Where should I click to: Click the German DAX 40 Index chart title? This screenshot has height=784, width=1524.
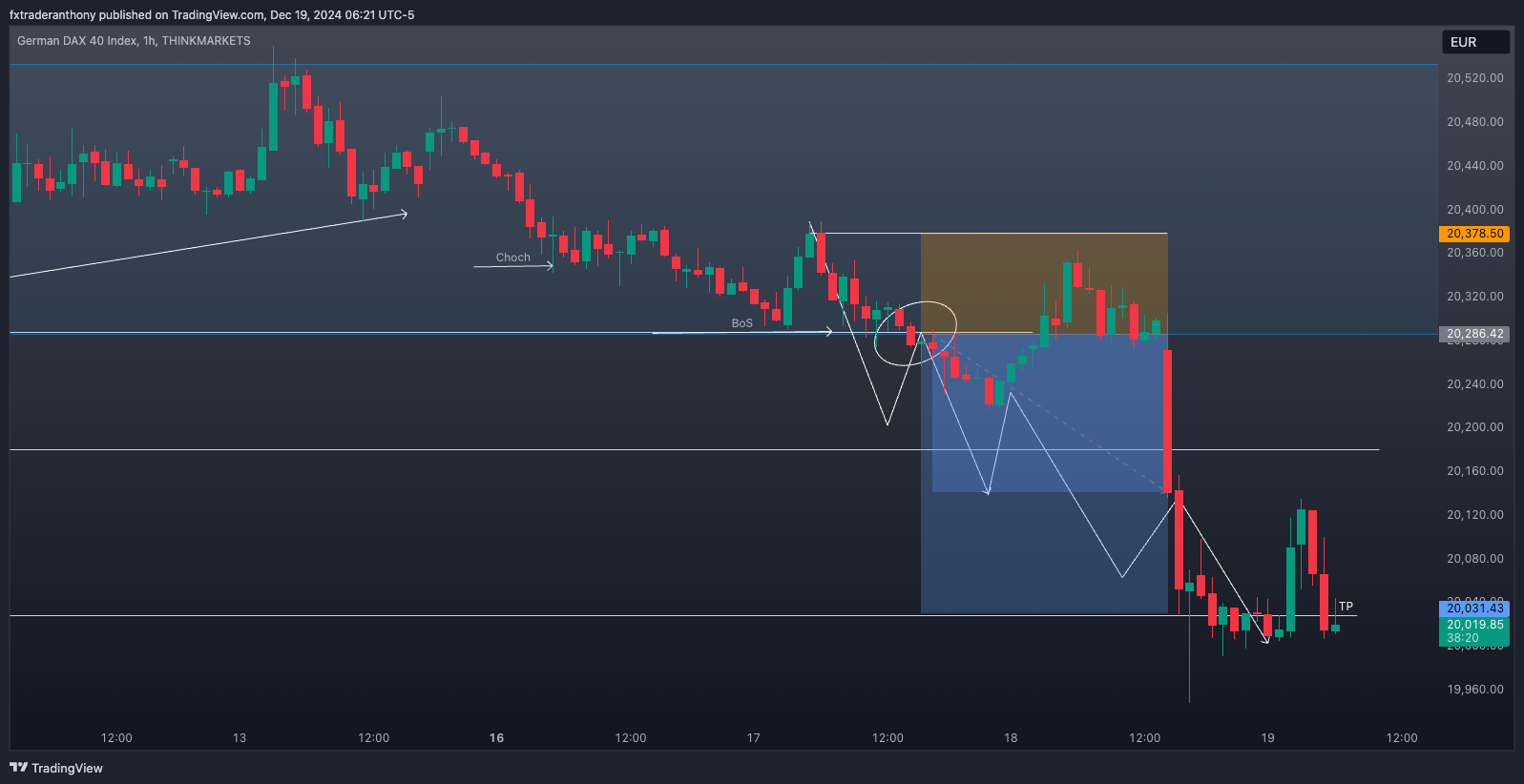(x=134, y=41)
